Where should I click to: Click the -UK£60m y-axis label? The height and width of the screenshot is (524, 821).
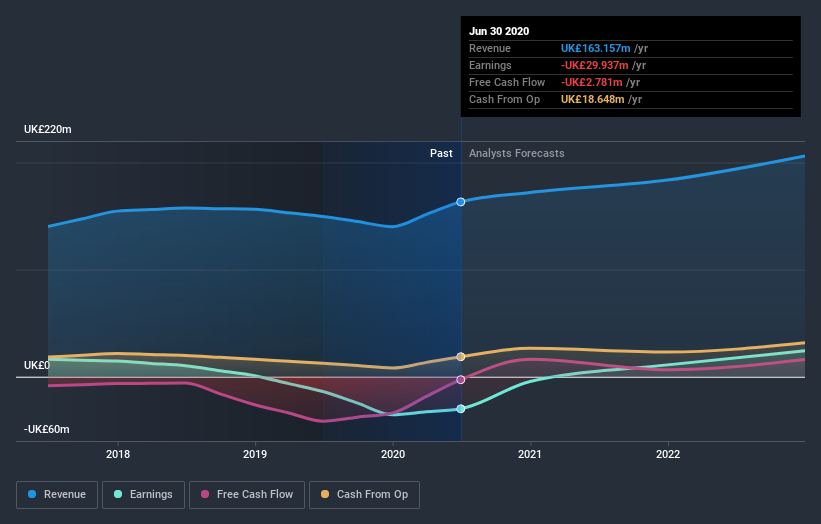point(47,429)
